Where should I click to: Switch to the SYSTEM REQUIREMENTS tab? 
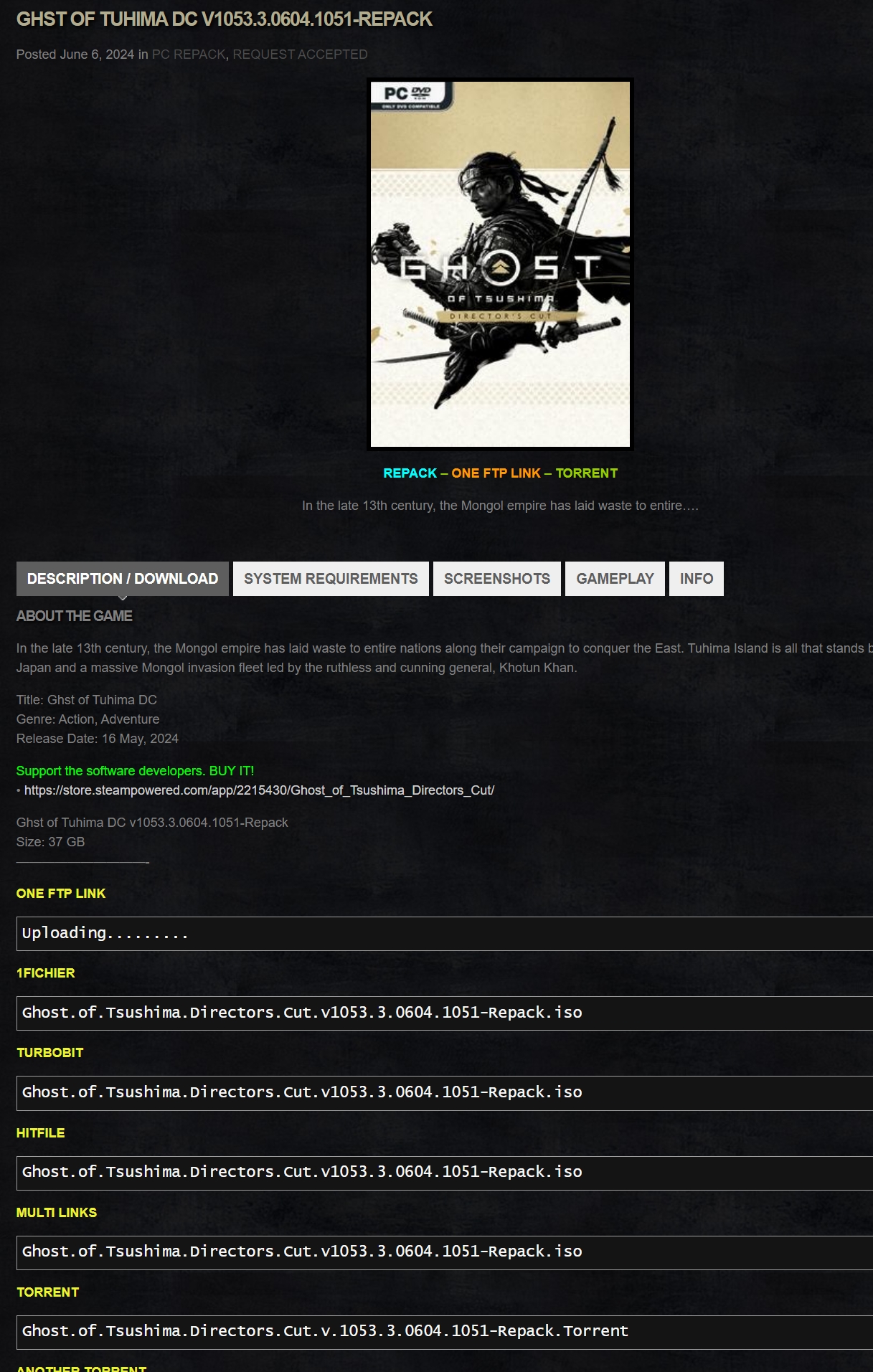pyautogui.click(x=331, y=579)
